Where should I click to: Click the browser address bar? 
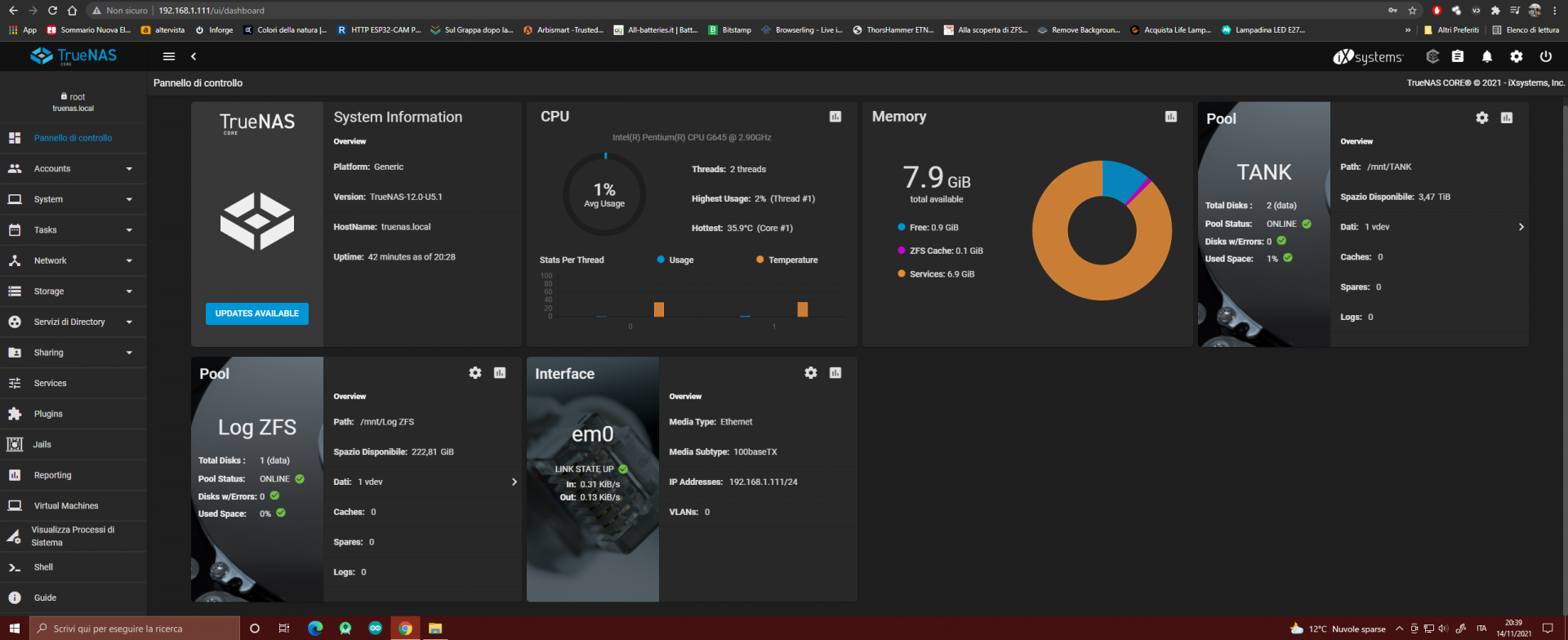click(x=735, y=11)
